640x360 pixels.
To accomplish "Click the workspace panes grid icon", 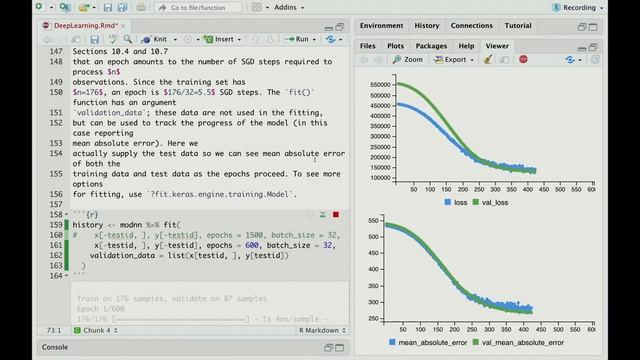I will (257, 7).
